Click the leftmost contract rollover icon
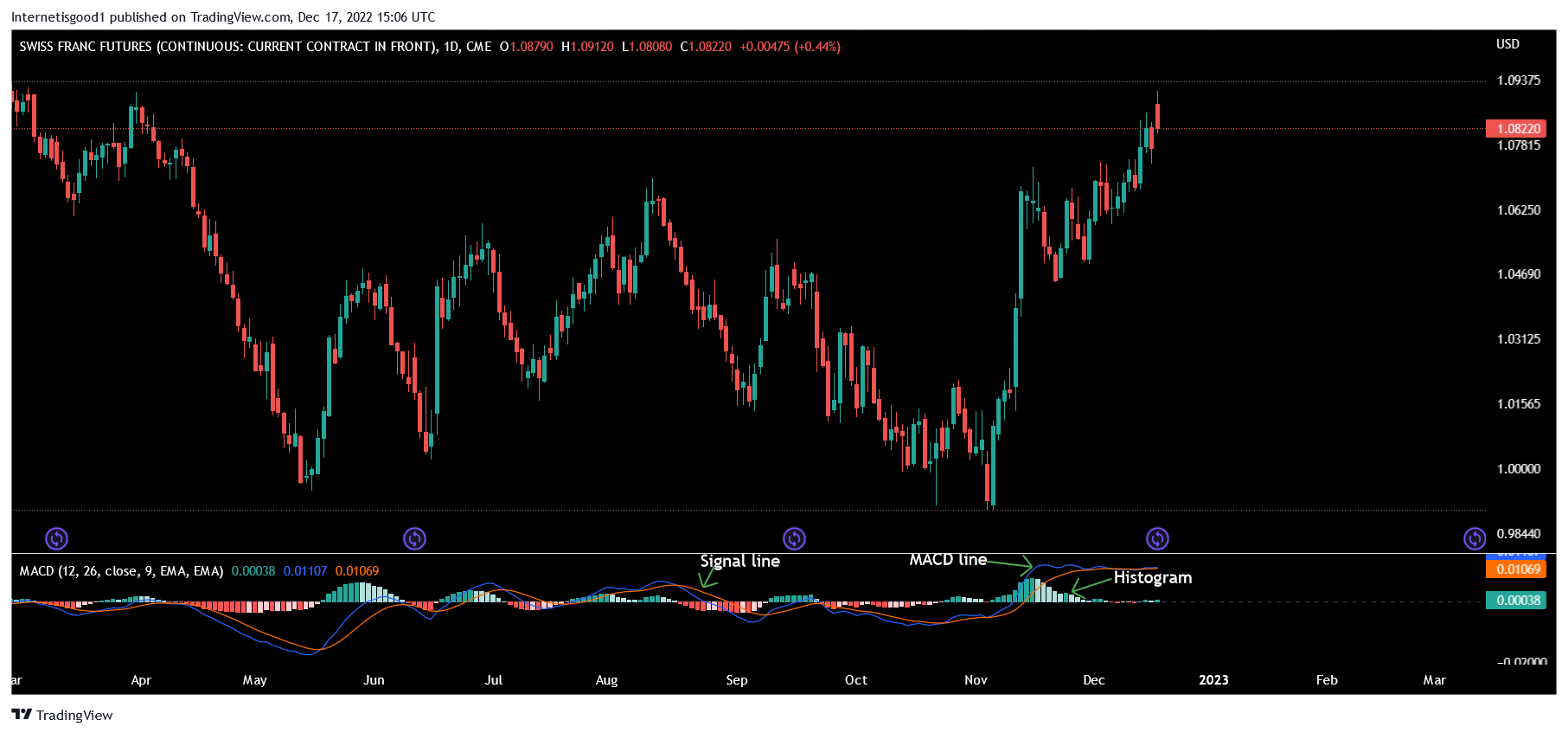This screenshot has height=733, width=1568. (x=56, y=539)
